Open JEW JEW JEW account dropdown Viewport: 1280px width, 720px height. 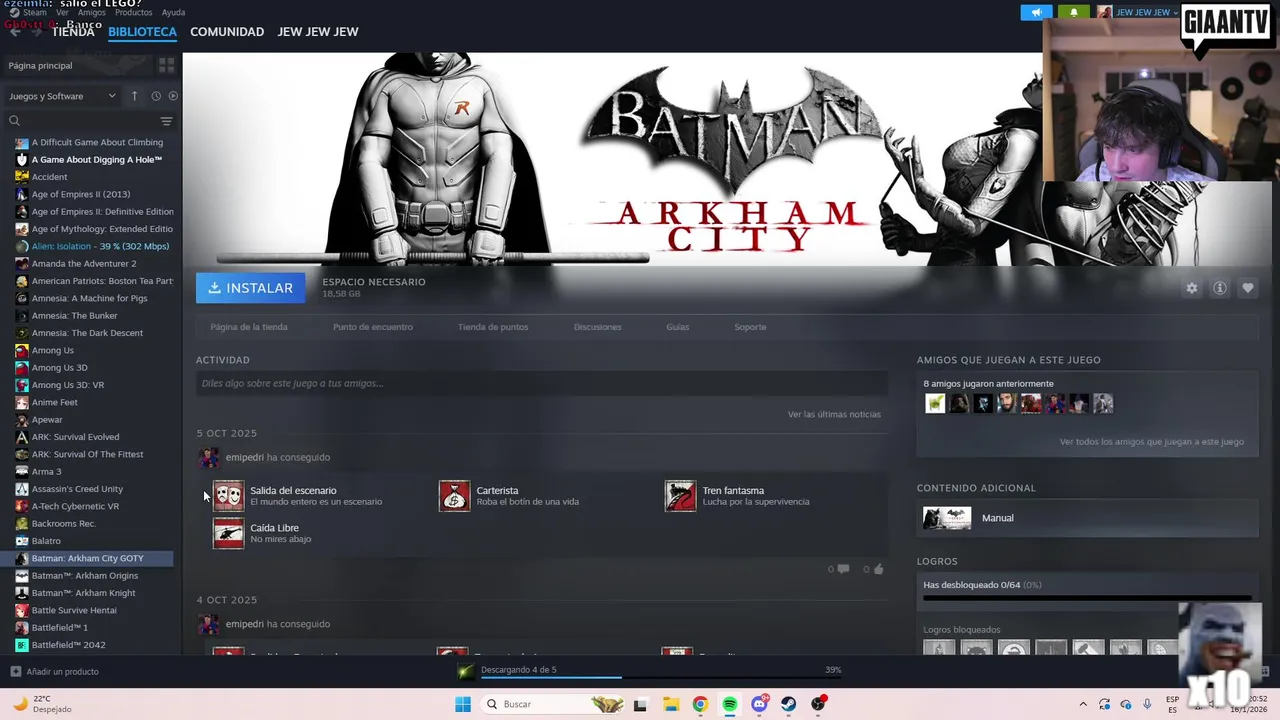pos(1138,12)
